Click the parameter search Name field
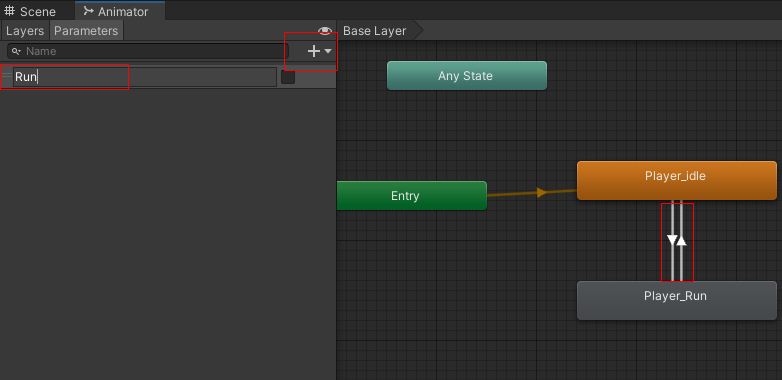This screenshot has height=380, width=782. pyautogui.click(x=148, y=51)
